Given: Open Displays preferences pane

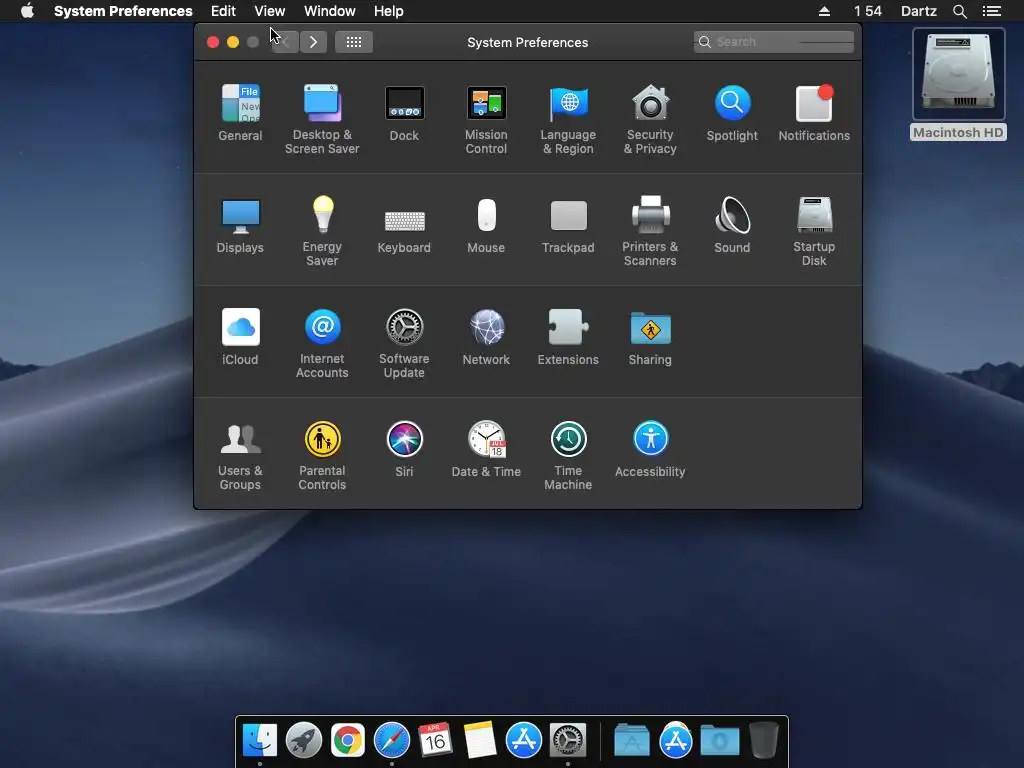Looking at the screenshot, I should click(240, 225).
